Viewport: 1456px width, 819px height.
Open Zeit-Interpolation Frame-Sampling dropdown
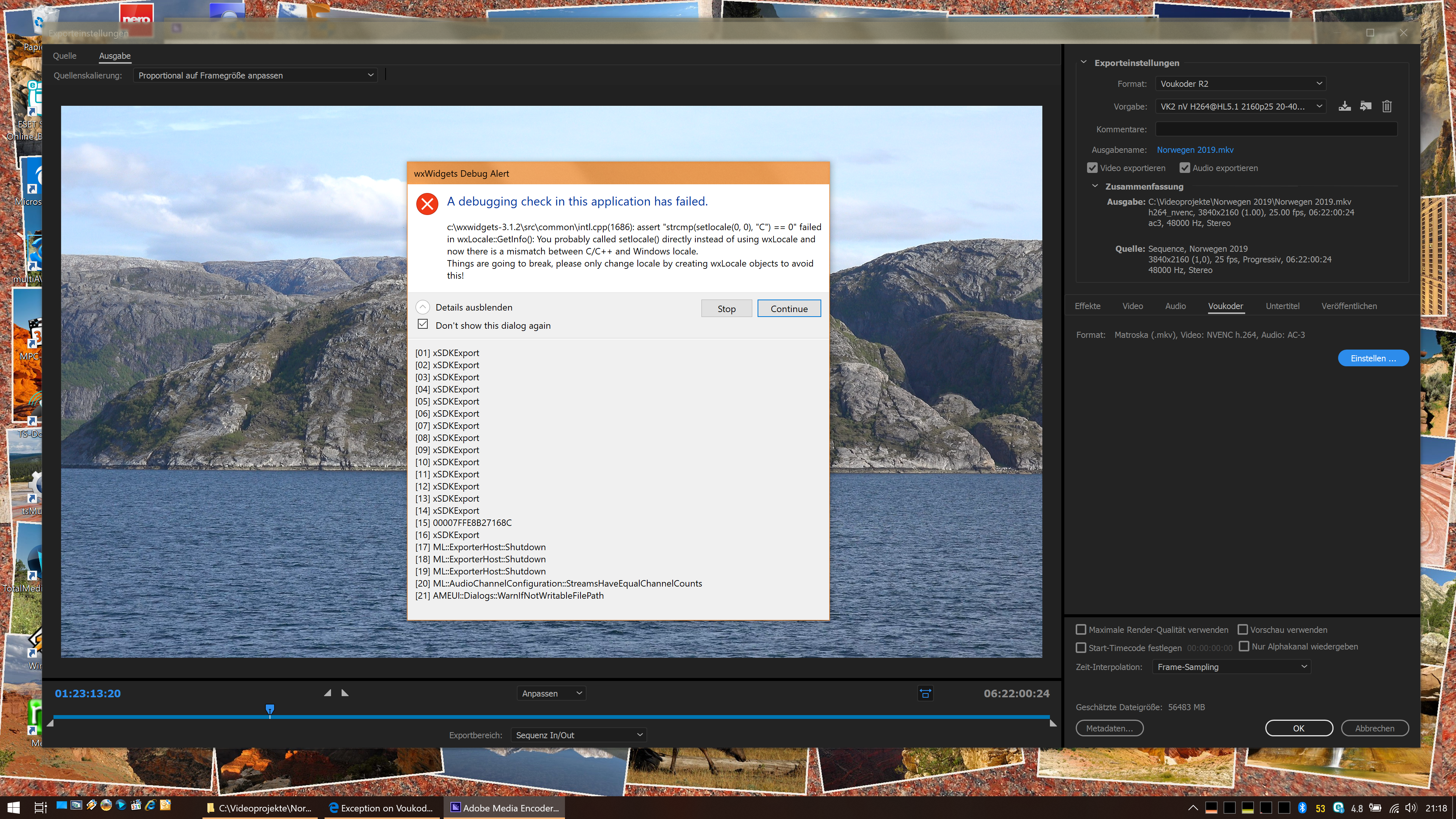point(1231,667)
